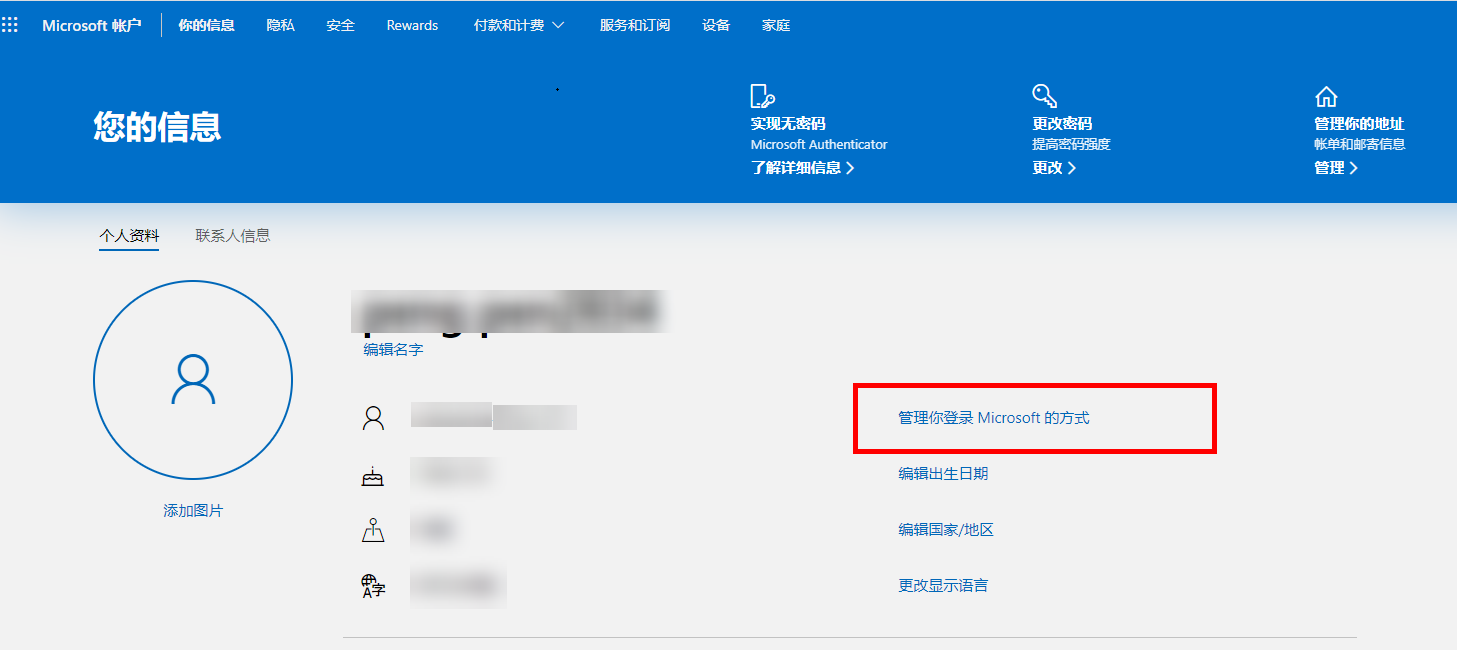This screenshot has width=1457, height=650.
Task: Click the 编辑名字 link
Action: (393, 350)
